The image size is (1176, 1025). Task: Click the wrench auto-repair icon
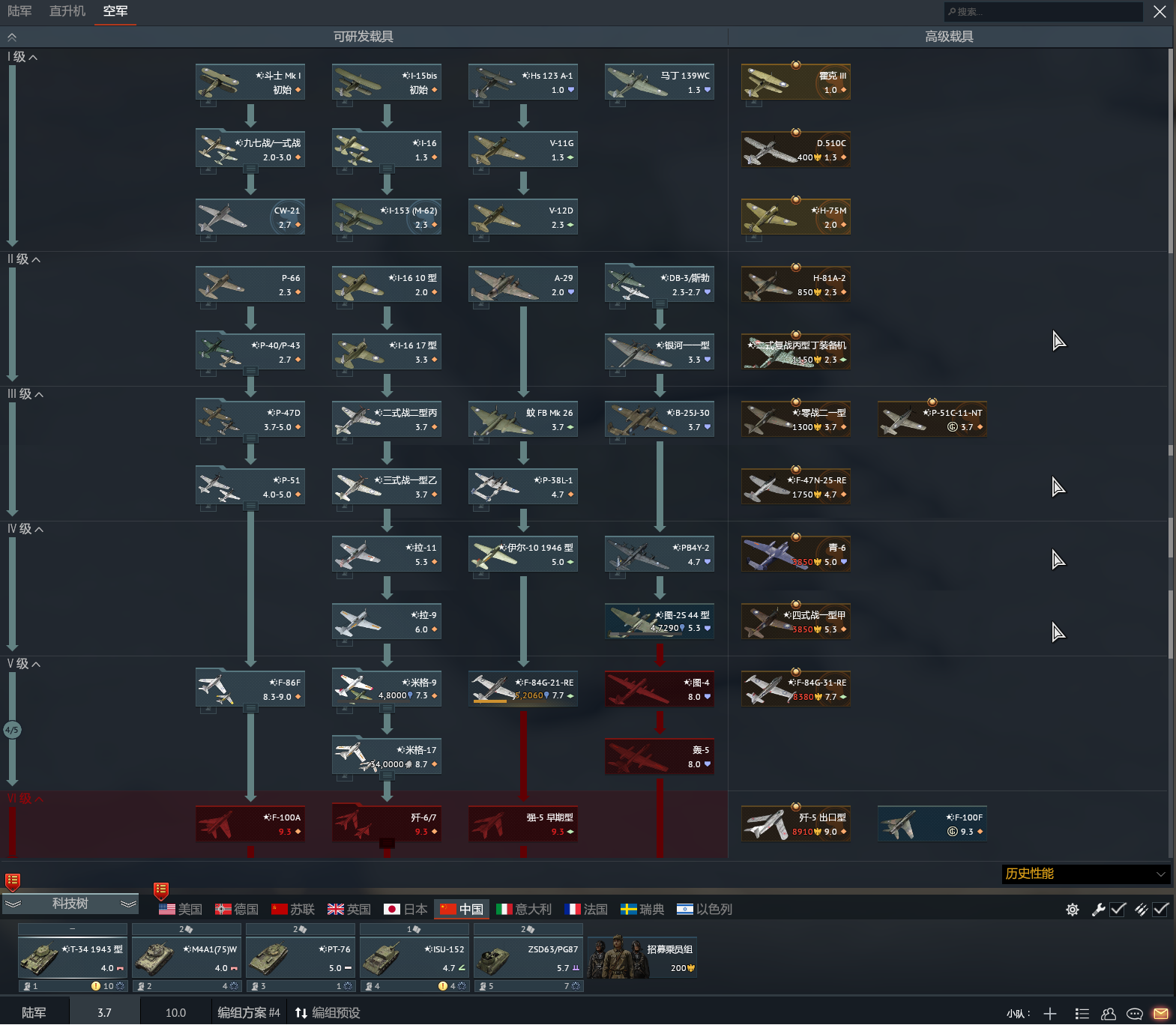[x=1098, y=910]
